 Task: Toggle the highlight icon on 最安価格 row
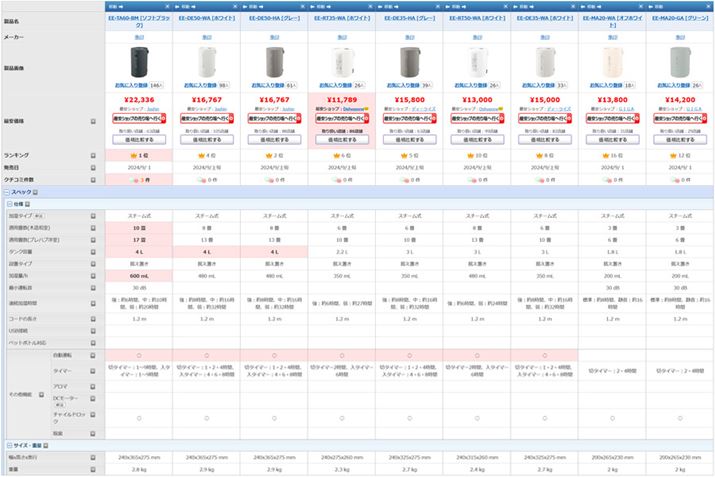click(93, 120)
